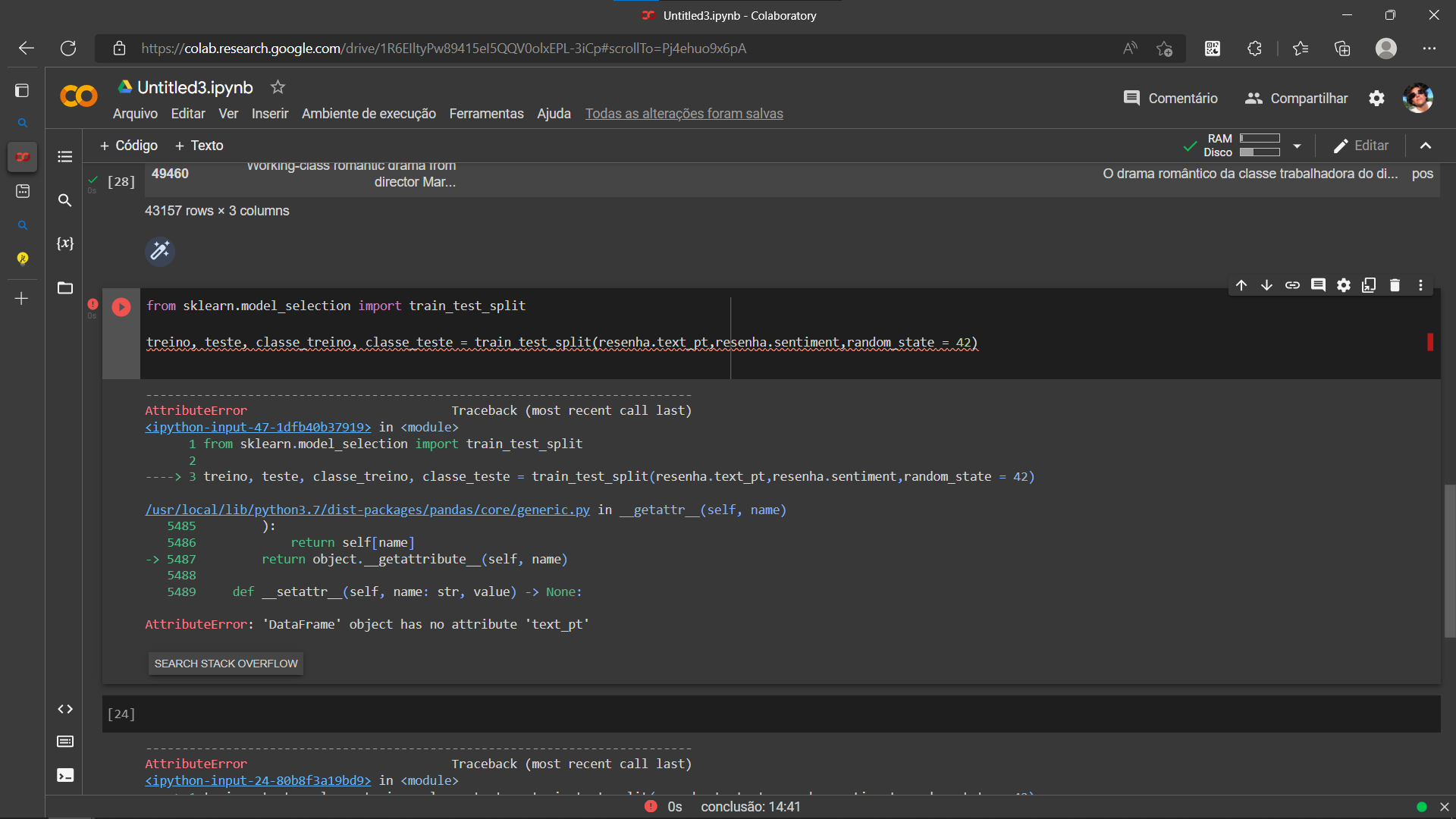Click Disco usage bar indicator
This screenshot has height=819, width=1456.
[x=1260, y=152]
